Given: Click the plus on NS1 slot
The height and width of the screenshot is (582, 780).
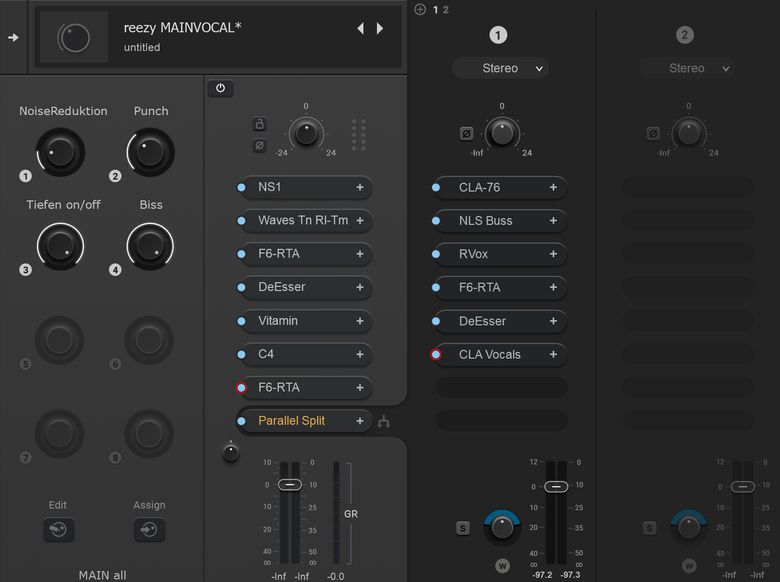Looking at the screenshot, I should (x=360, y=188).
